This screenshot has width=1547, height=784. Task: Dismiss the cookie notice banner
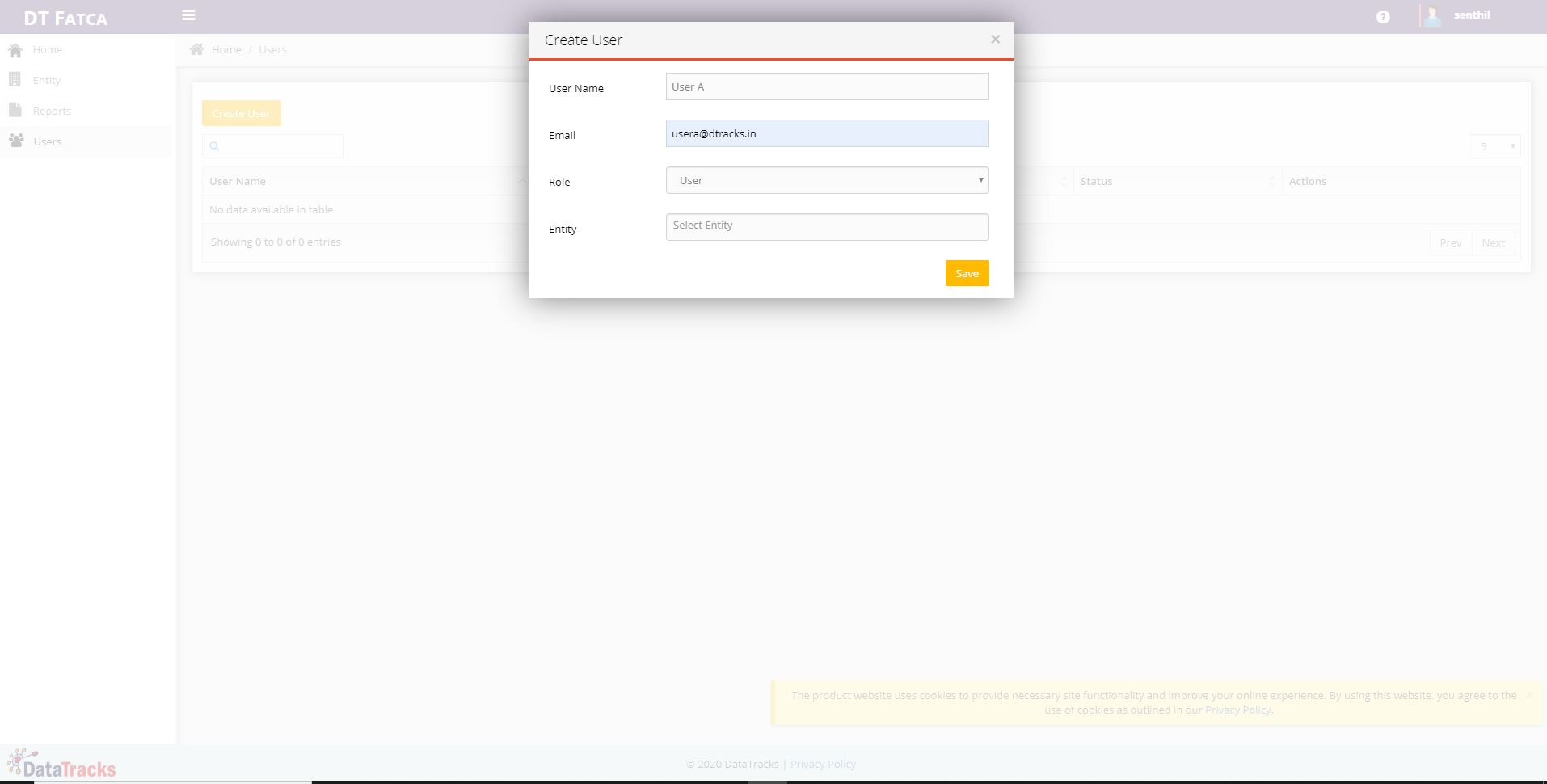point(1529,694)
